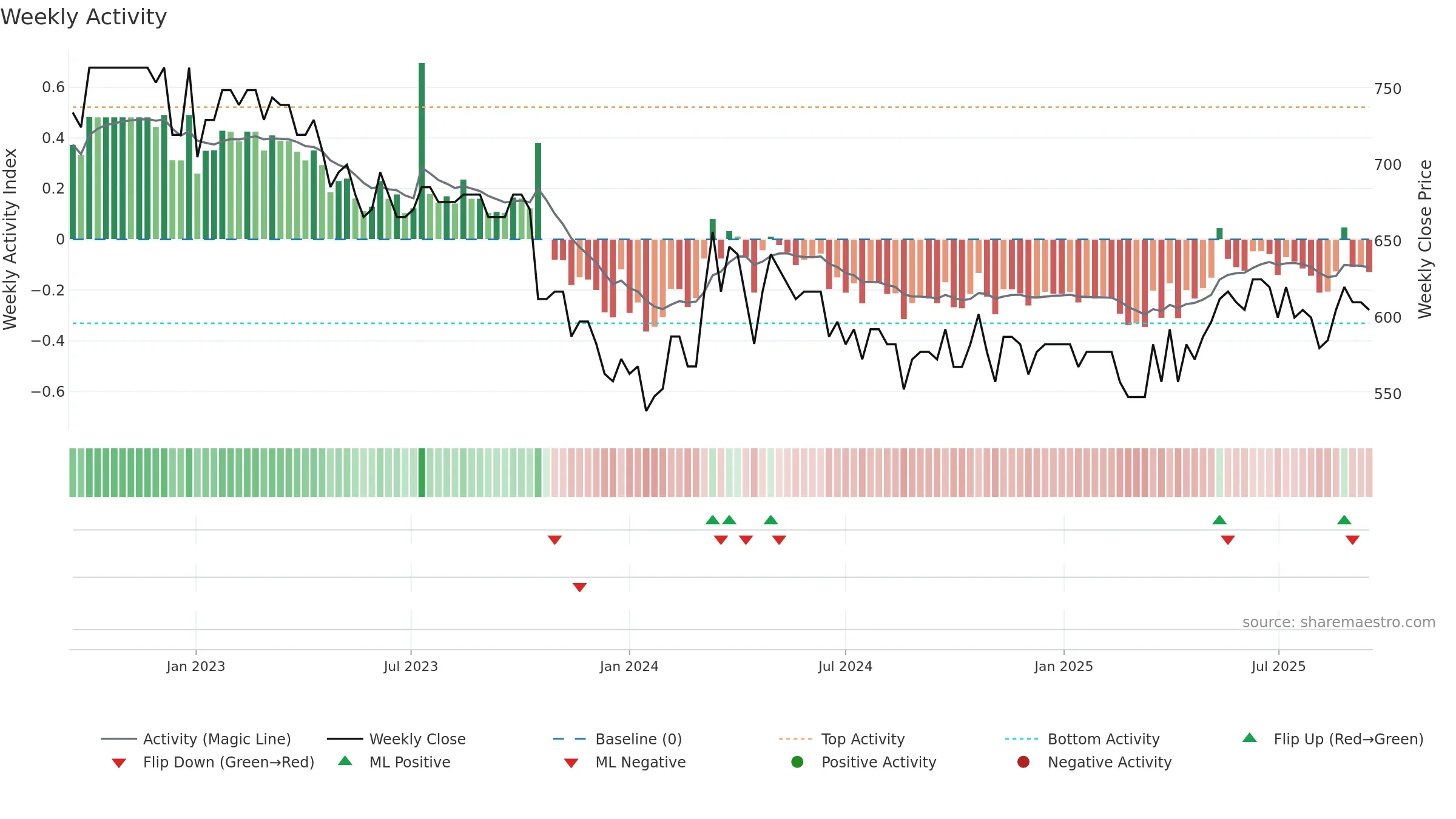Image resolution: width=1456 pixels, height=819 pixels.
Task: Click the Flip Down (Green→Red) legend triangle
Action: [119, 763]
